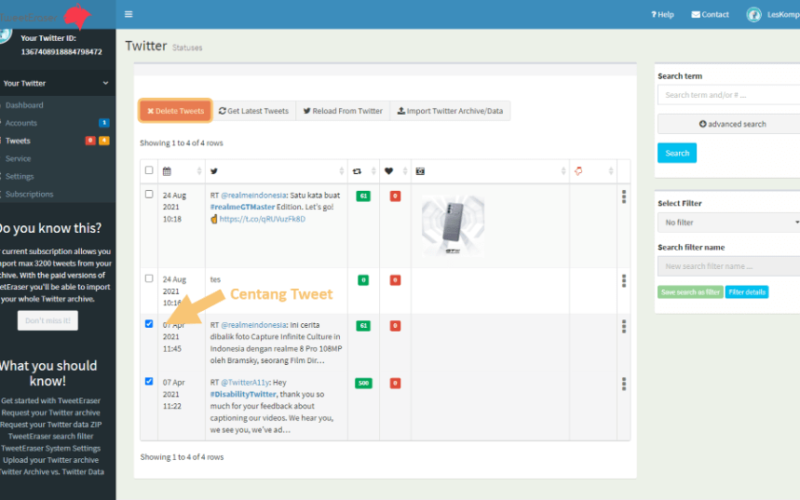Open the Select Filter 'No filter' dropdown

(x=729, y=222)
